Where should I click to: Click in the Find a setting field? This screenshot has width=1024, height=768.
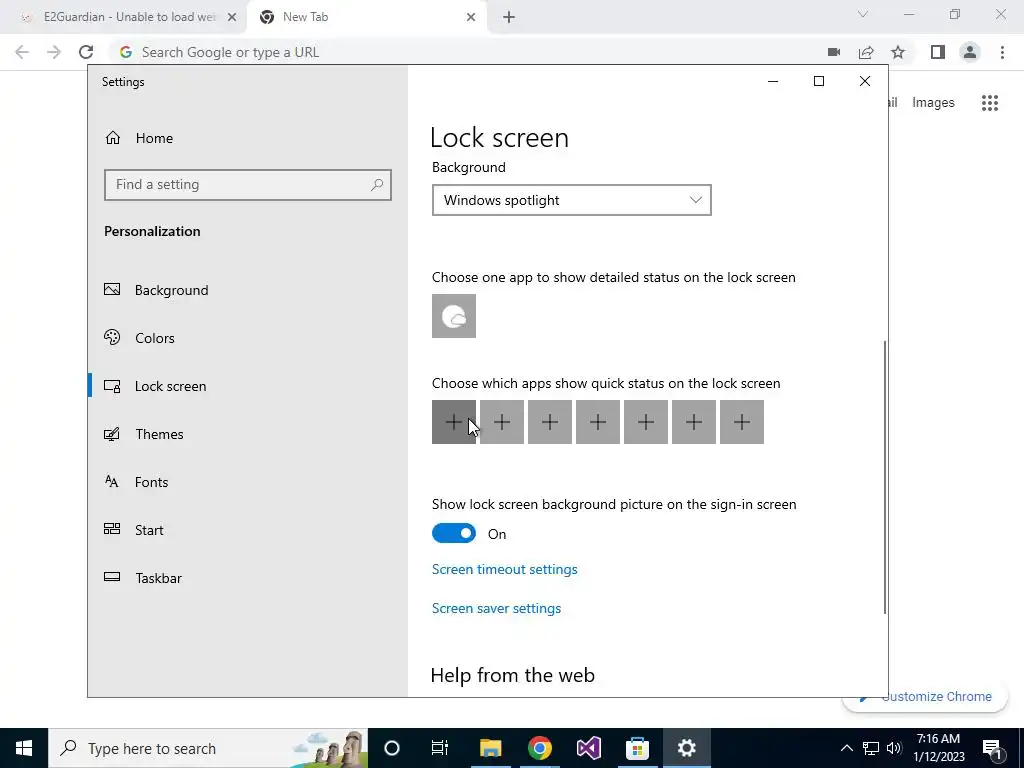click(248, 185)
